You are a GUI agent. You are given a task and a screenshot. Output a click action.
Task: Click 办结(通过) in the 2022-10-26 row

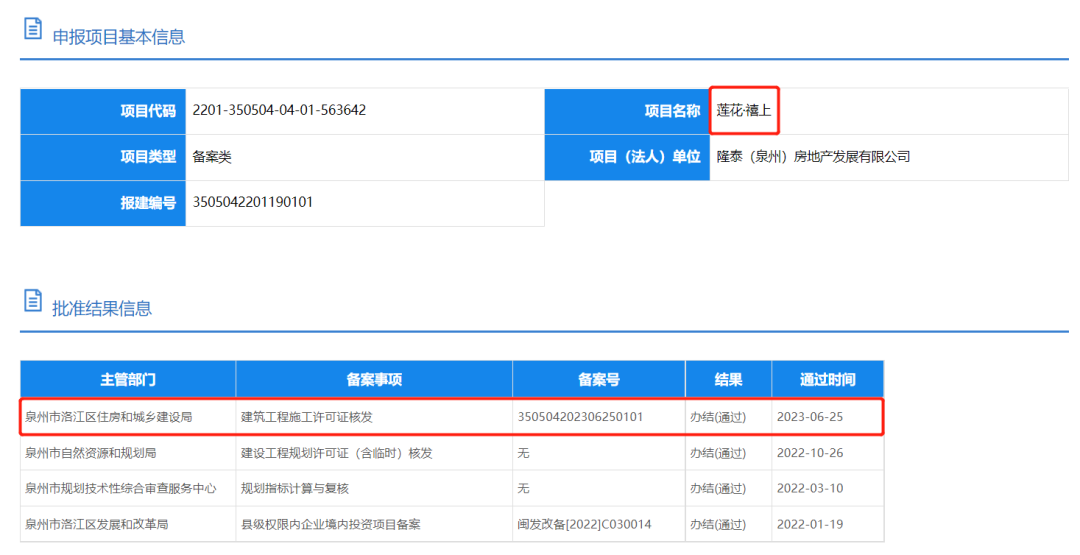pyautogui.click(x=718, y=453)
